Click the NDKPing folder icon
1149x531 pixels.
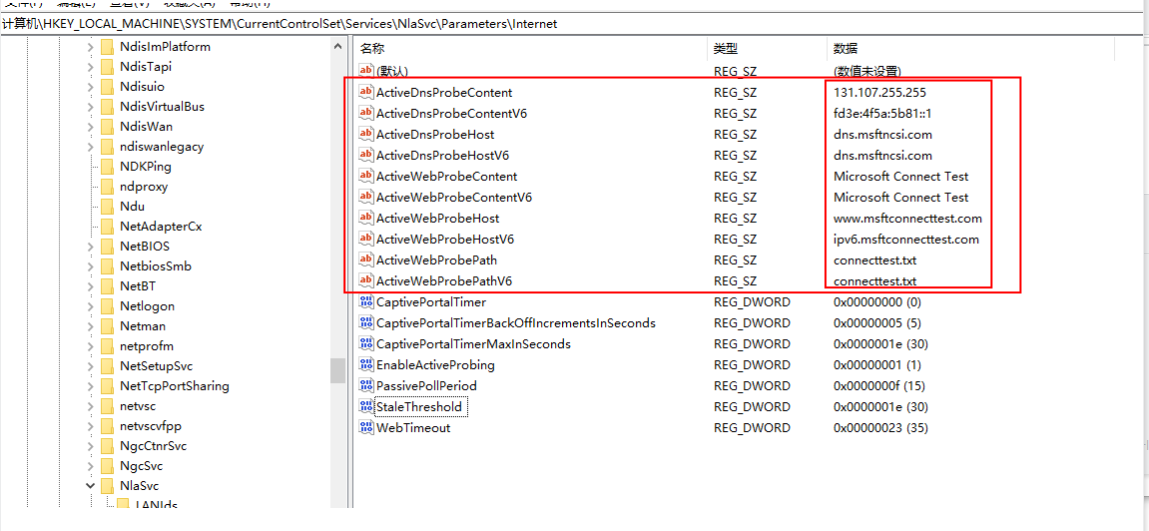pyautogui.click(x=108, y=166)
